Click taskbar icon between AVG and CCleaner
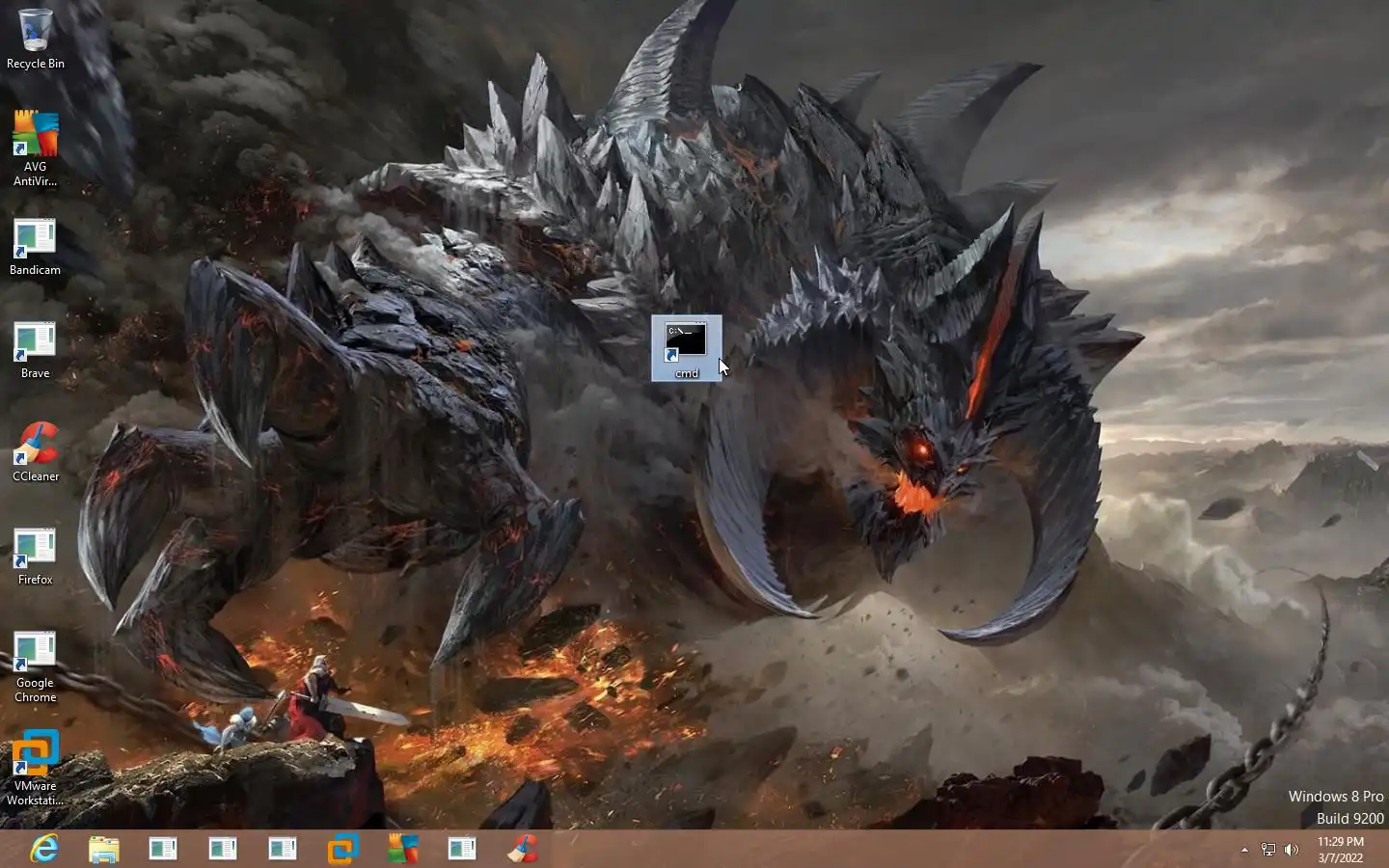 pos(462,849)
